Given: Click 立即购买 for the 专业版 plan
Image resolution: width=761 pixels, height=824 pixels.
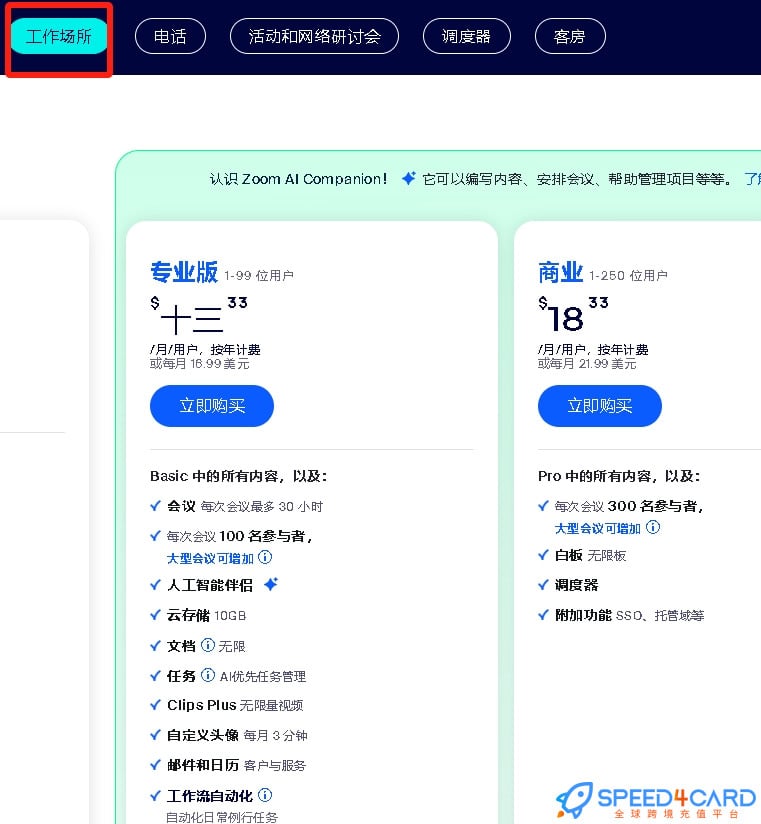Looking at the screenshot, I should (x=212, y=406).
